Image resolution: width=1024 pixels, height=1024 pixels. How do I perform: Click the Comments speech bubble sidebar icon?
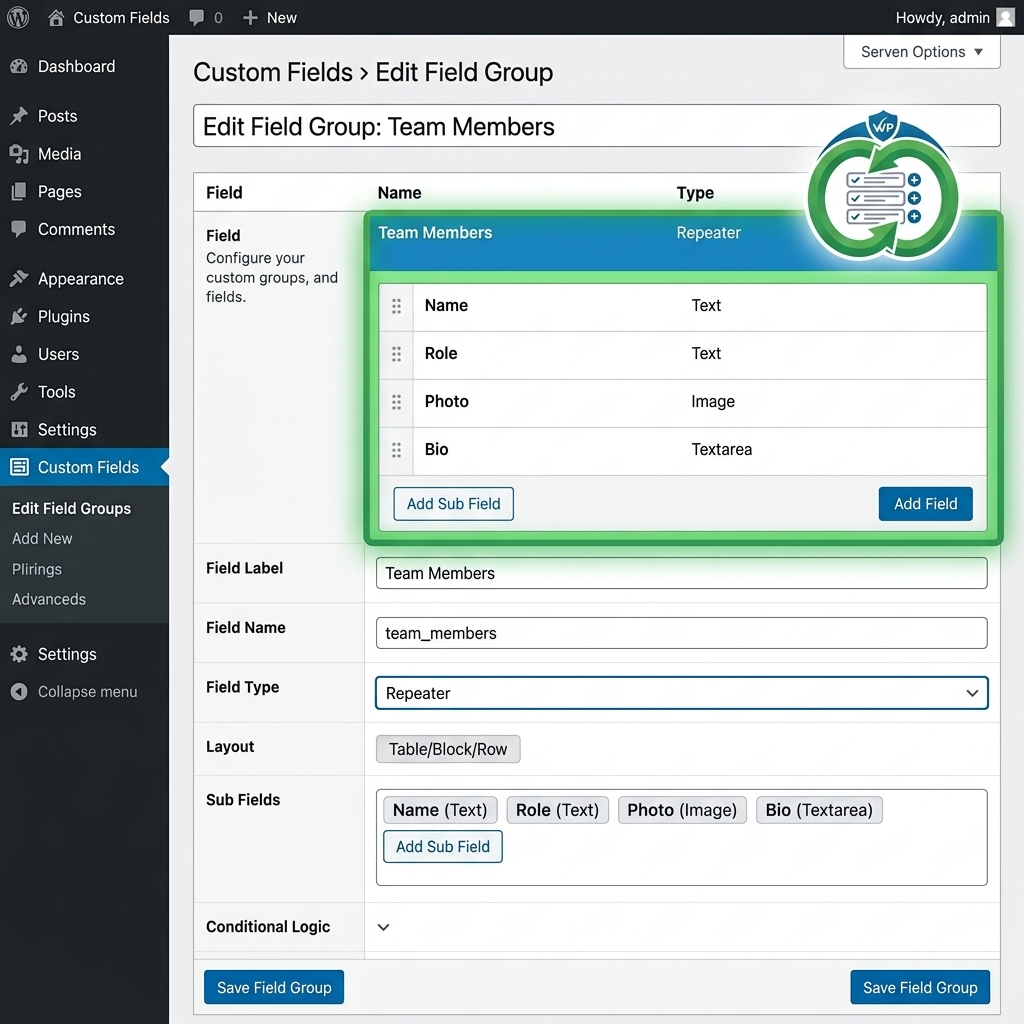click(x=19, y=229)
